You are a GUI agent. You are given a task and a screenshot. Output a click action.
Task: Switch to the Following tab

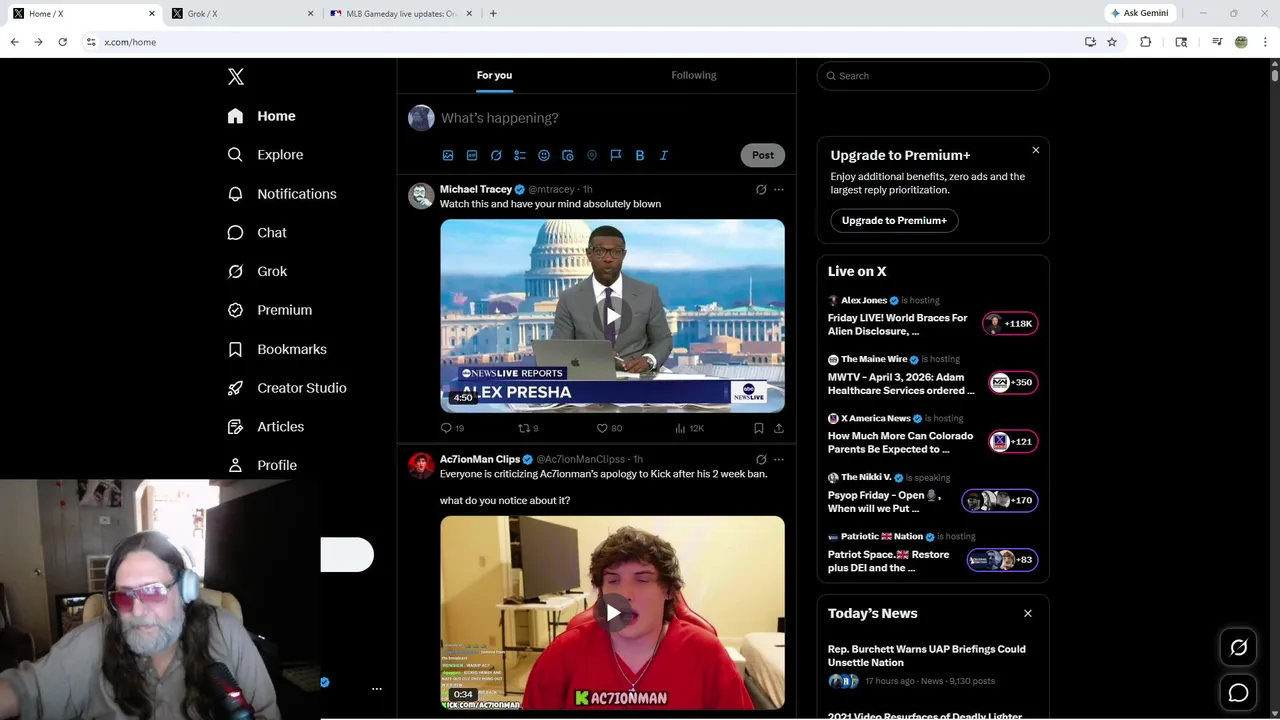[694, 75]
